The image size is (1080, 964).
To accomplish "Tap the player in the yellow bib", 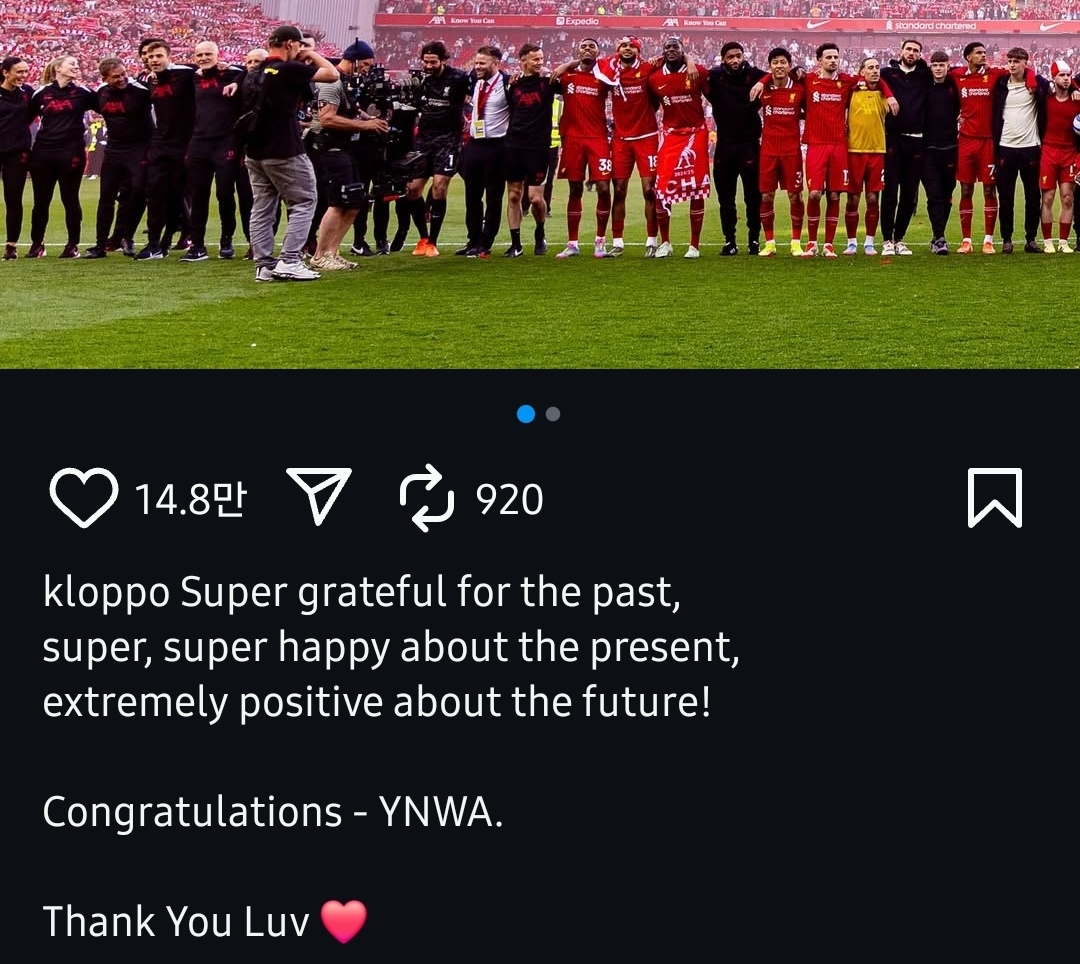I will pos(866,155).
